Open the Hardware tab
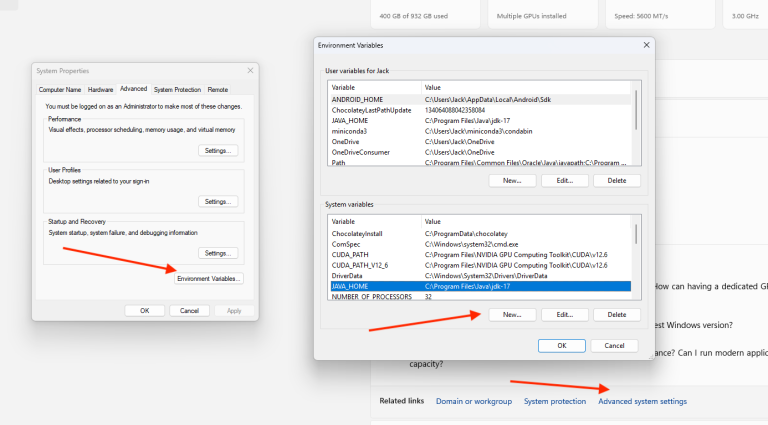Image resolution: width=768 pixels, height=425 pixels. [101, 90]
